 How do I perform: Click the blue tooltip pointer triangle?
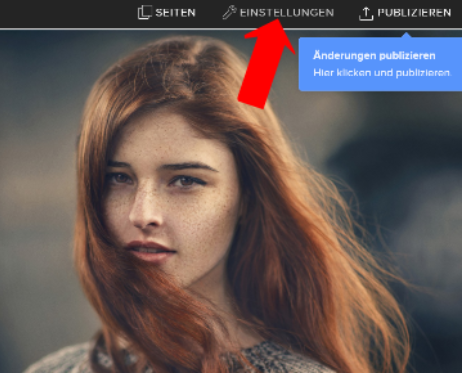406,35
